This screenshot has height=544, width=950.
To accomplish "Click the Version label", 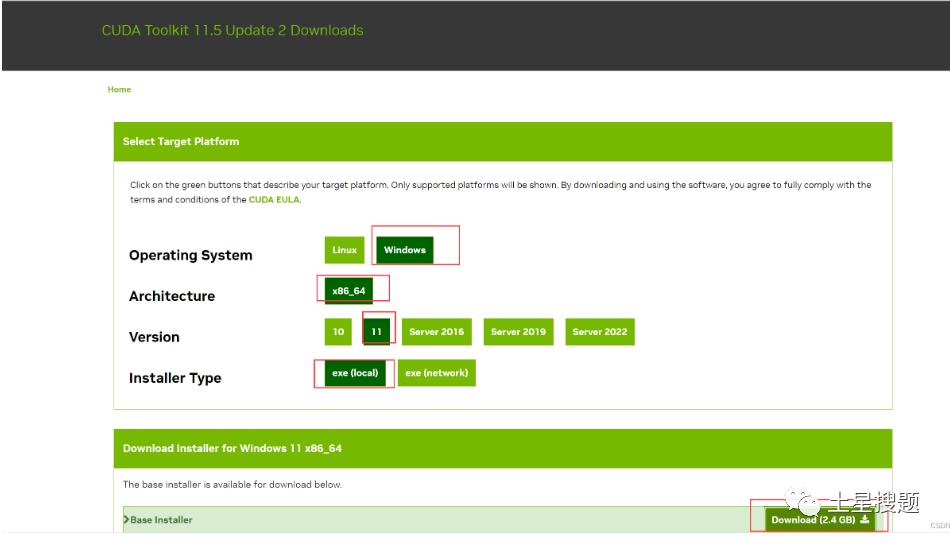I will click(x=154, y=337).
